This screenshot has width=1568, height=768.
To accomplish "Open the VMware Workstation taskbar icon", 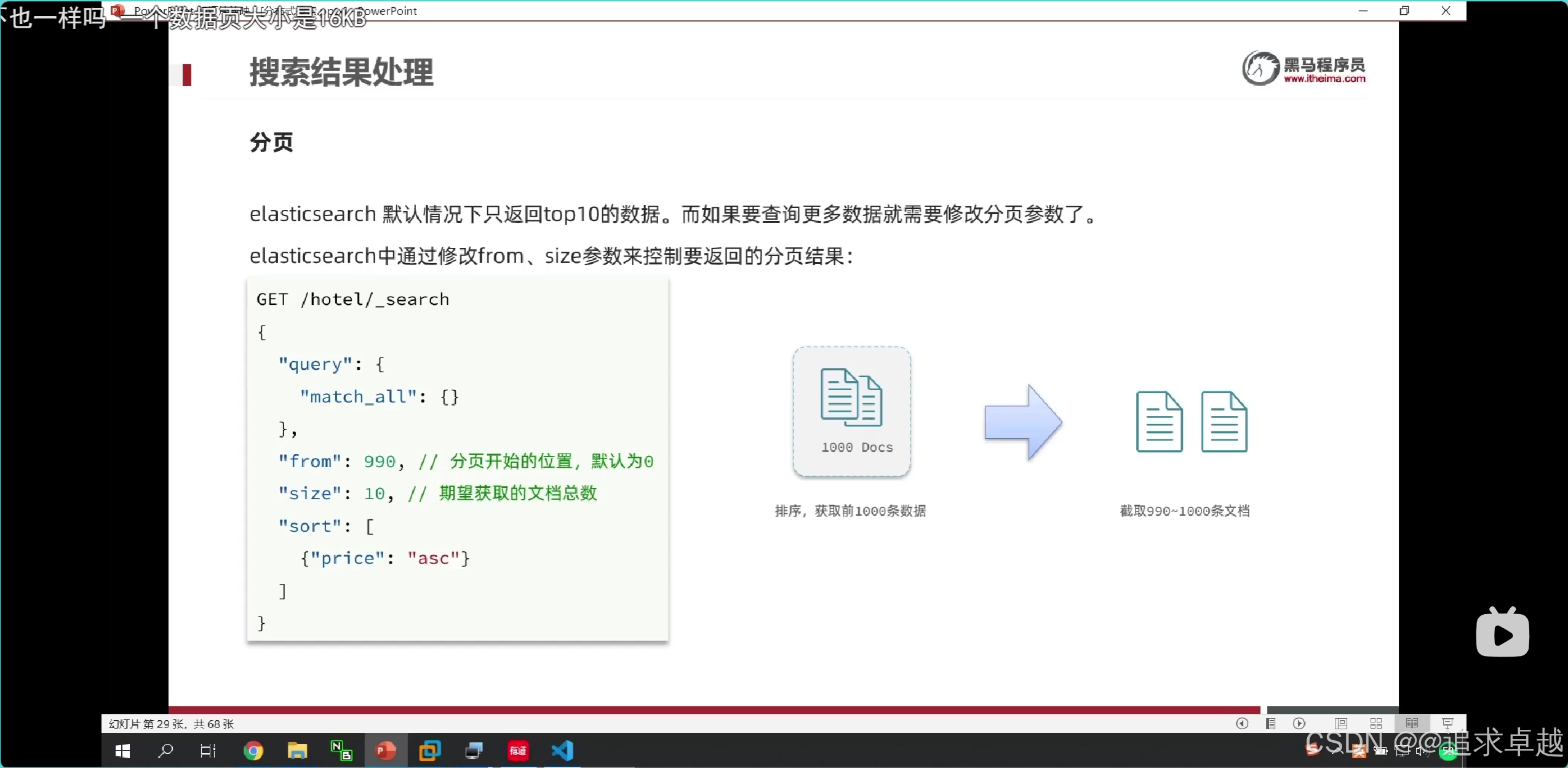I will [429, 751].
